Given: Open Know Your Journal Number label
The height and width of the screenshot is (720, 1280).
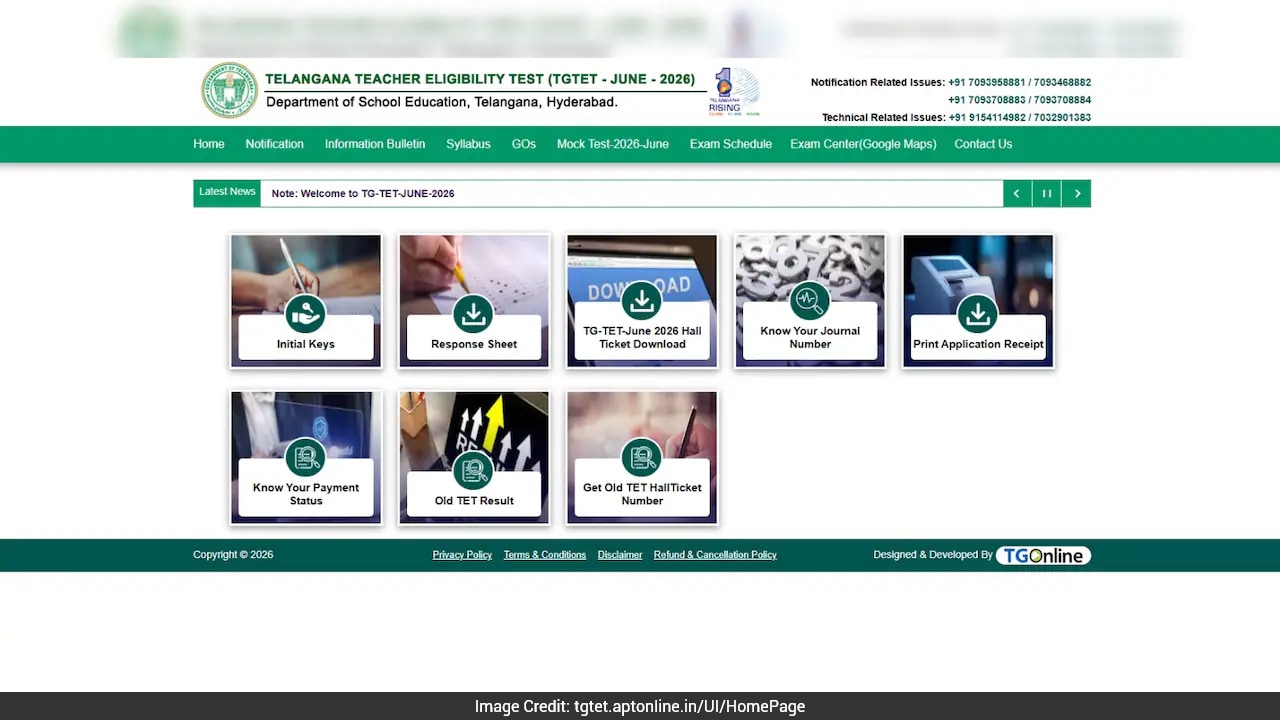Looking at the screenshot, I should [x=810, y=337].
